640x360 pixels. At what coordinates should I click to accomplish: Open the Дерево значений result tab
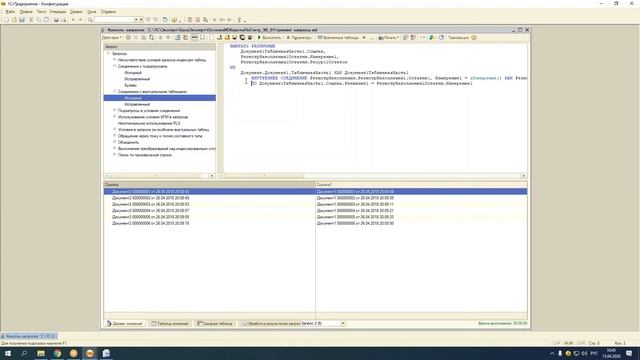click(125, 323)
